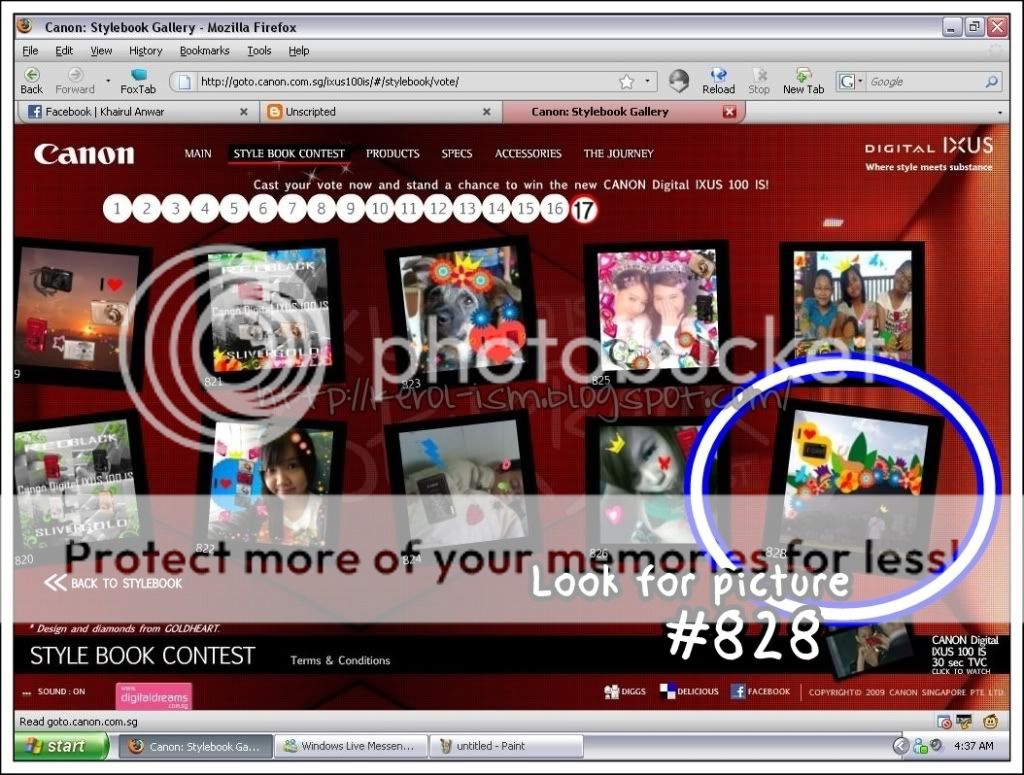The image size is (1024, 775).
Task: Show hidden system tray icons
Action: click(x=901, y=746)
